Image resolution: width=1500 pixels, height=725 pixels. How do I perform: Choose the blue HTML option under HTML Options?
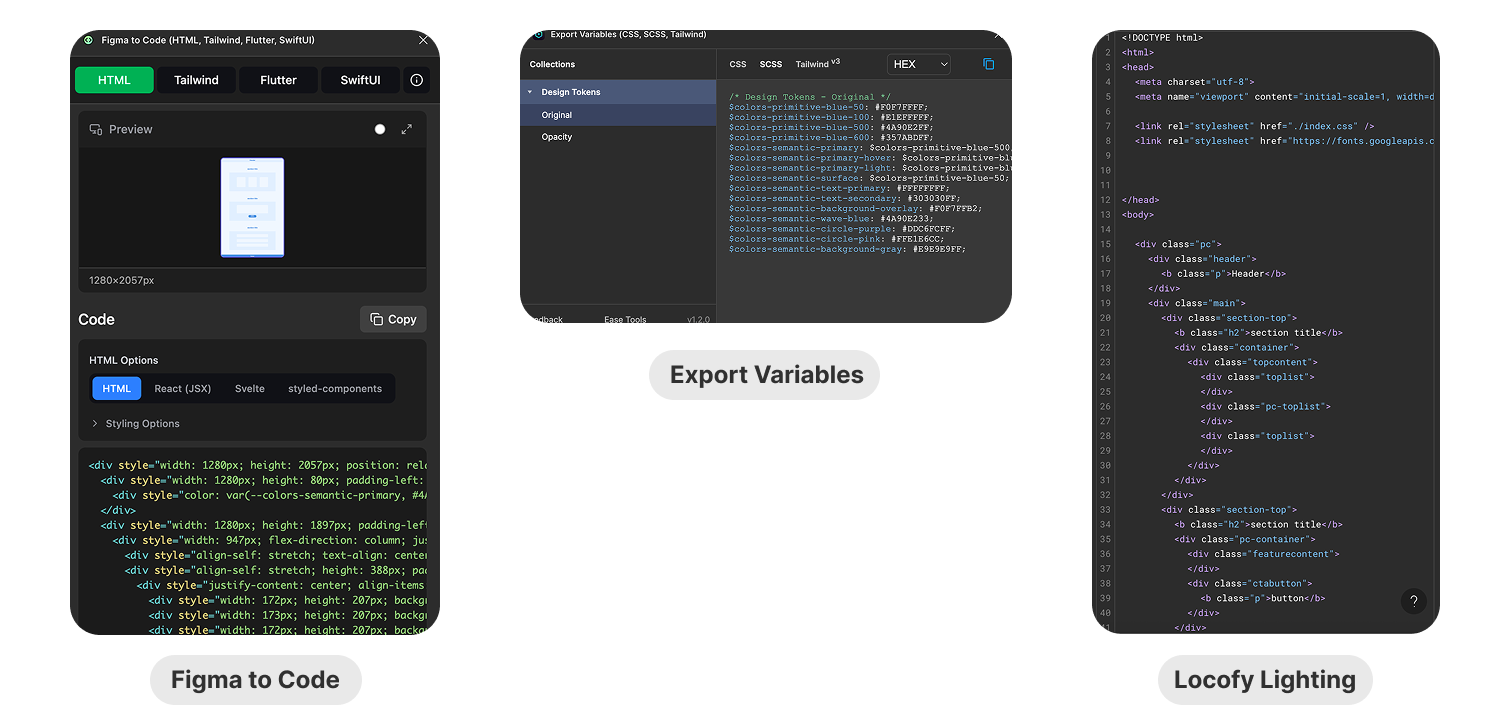117,389
